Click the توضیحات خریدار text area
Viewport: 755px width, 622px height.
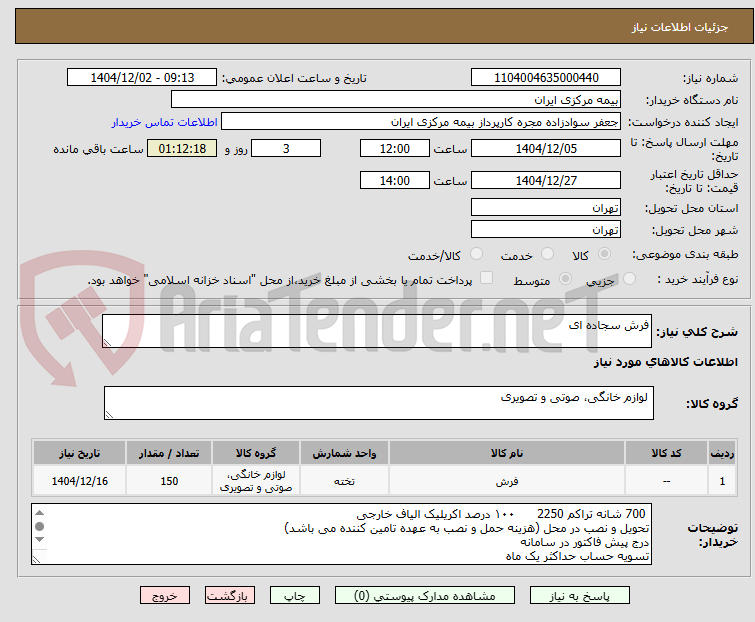[x=341, y=534]
